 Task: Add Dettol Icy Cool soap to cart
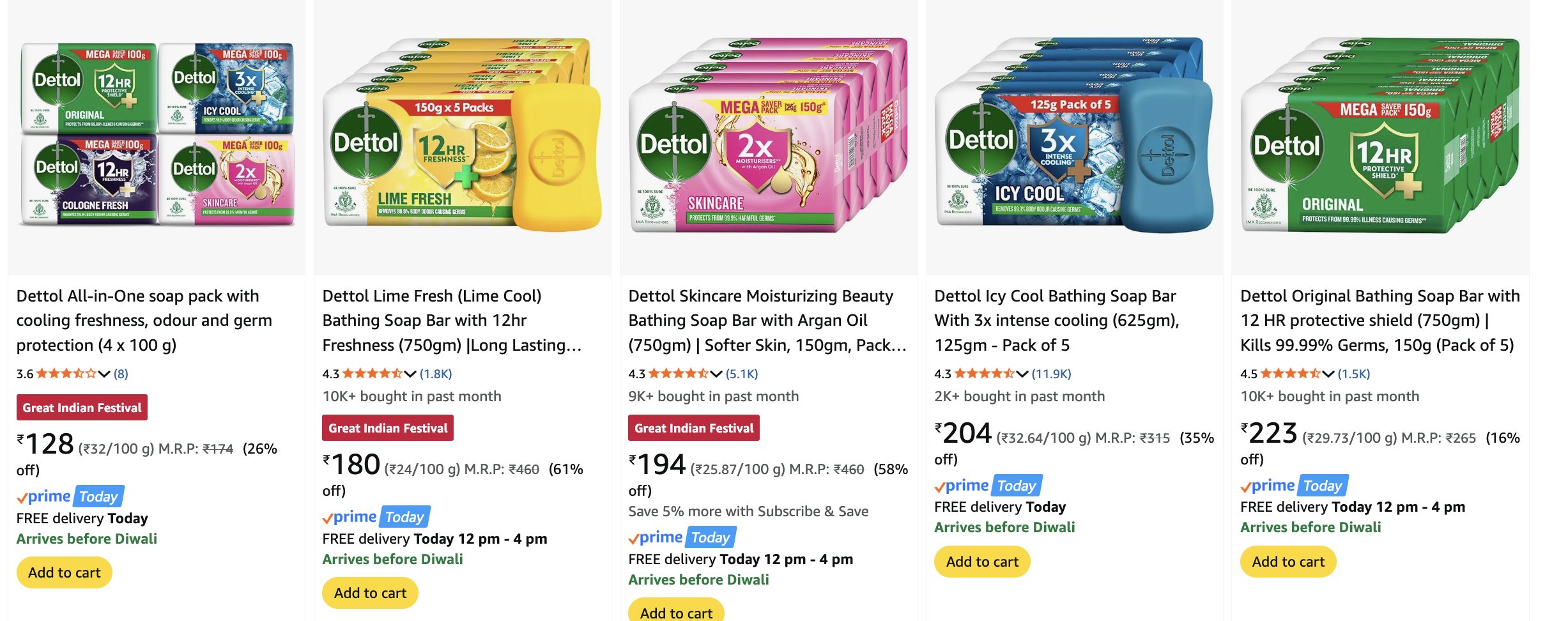click(982, 562)
